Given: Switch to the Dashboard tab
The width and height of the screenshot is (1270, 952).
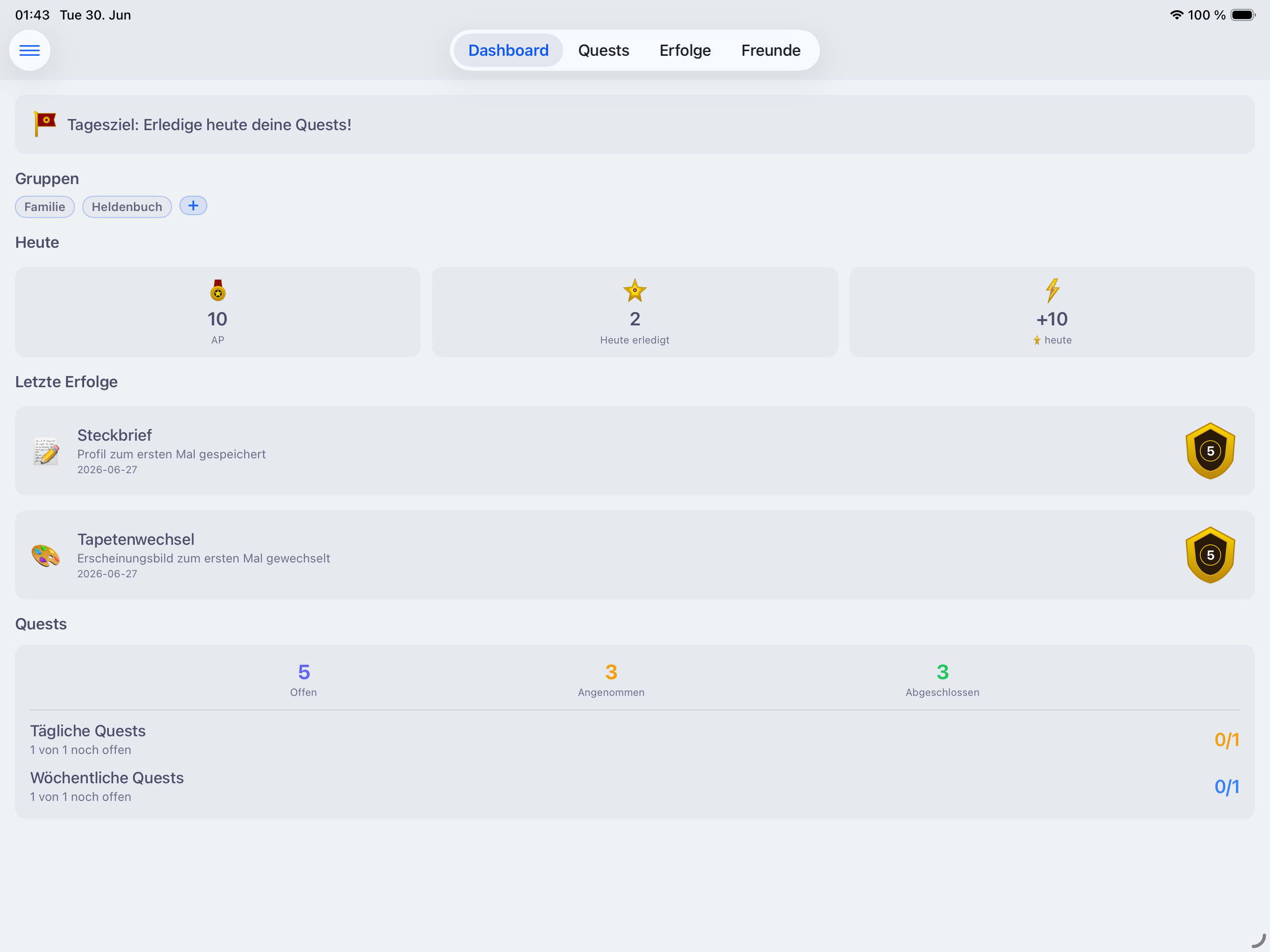Looking at the screenshot, I should [x=508, y=51].
